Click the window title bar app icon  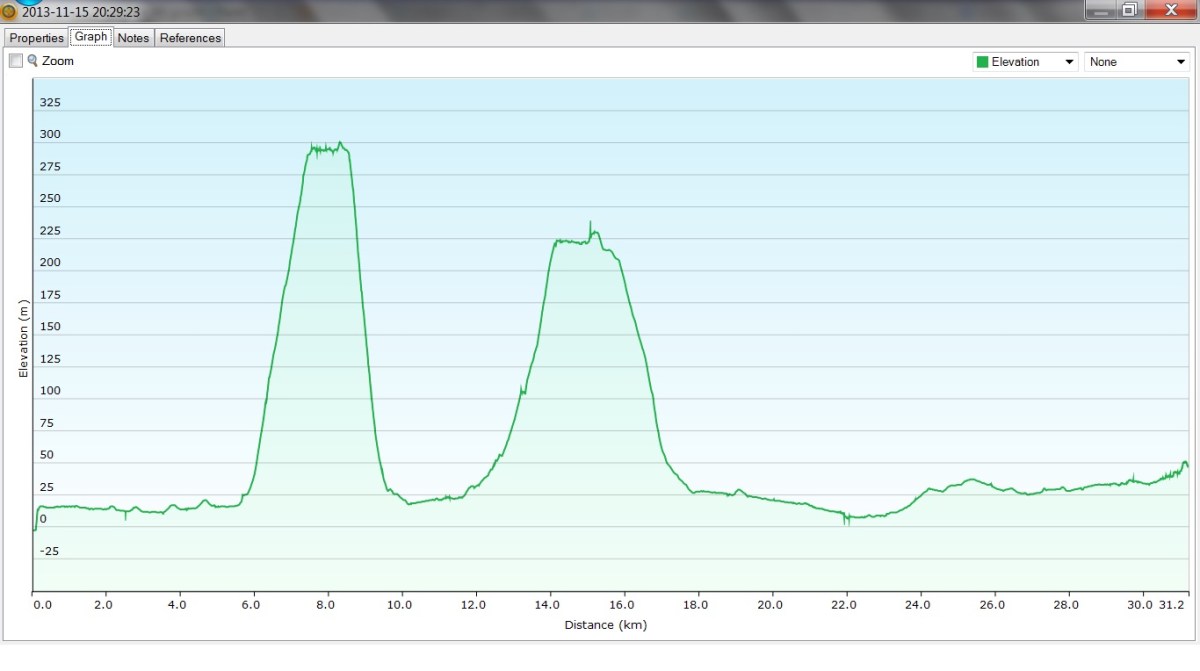click(9, 12)
